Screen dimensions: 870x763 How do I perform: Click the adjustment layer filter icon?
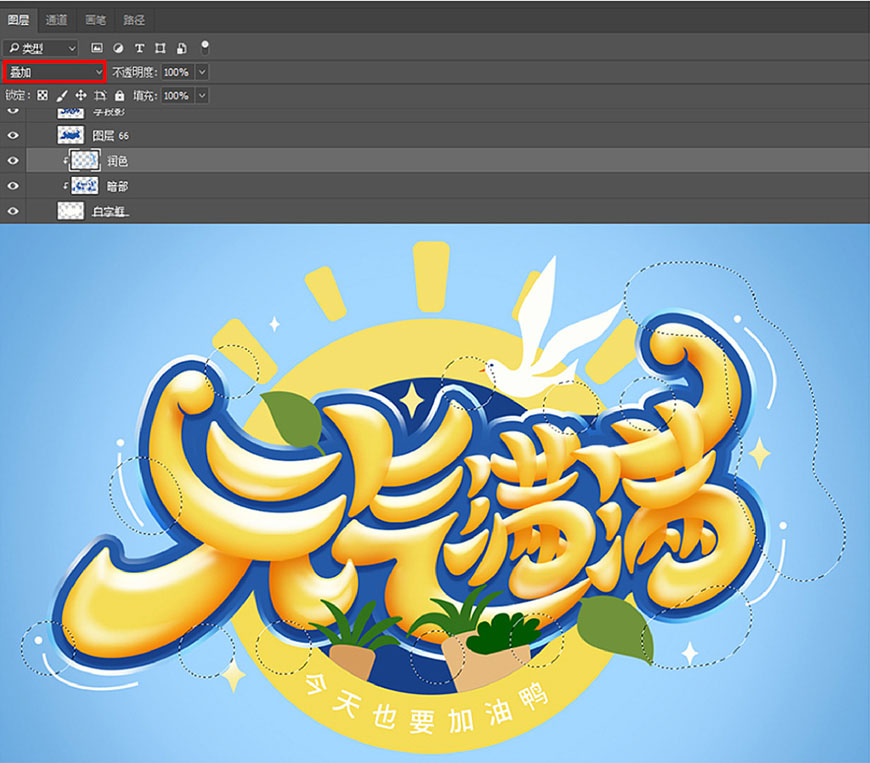(x=118, y=48)
